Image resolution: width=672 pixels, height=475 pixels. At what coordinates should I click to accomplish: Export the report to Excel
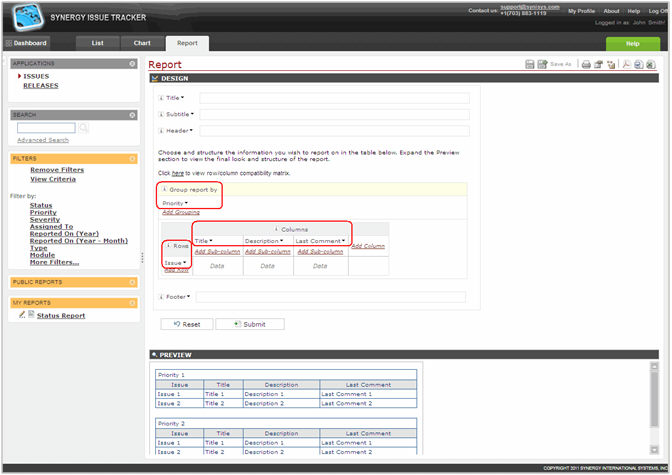(x=651, y=64)
